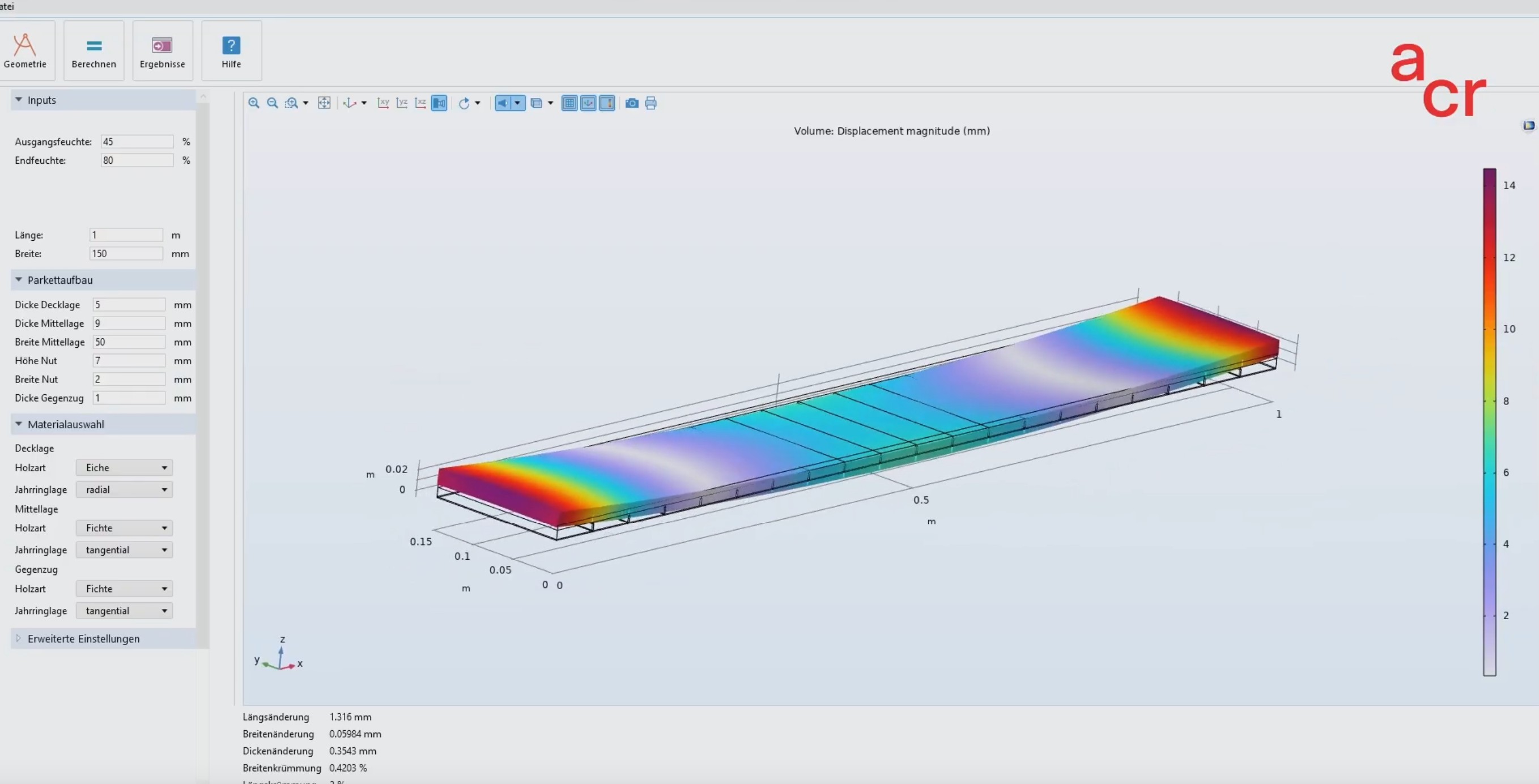Toggle the axis orientation icon
Image resolution: width=1539 pixels, height=784 pixels.
[x=589, y=103]
